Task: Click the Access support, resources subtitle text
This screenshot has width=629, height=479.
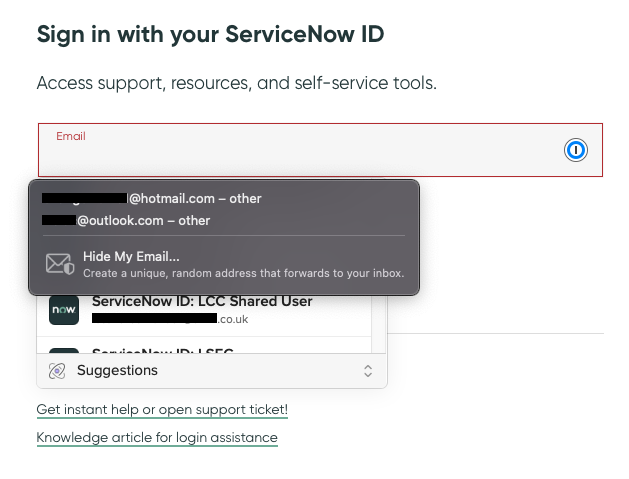Action: click(236, 83)
